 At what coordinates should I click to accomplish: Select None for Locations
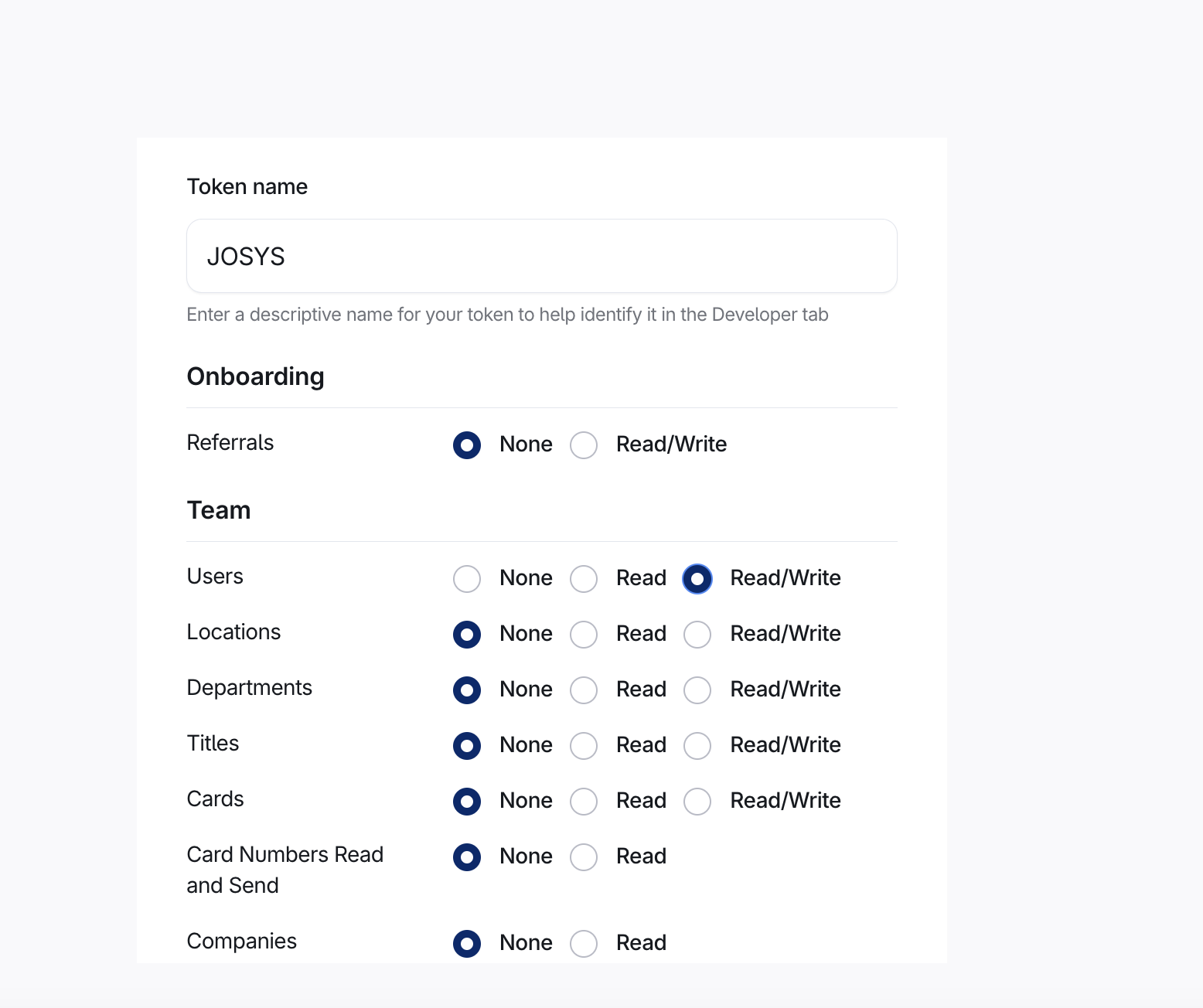(x=467, y=635)
